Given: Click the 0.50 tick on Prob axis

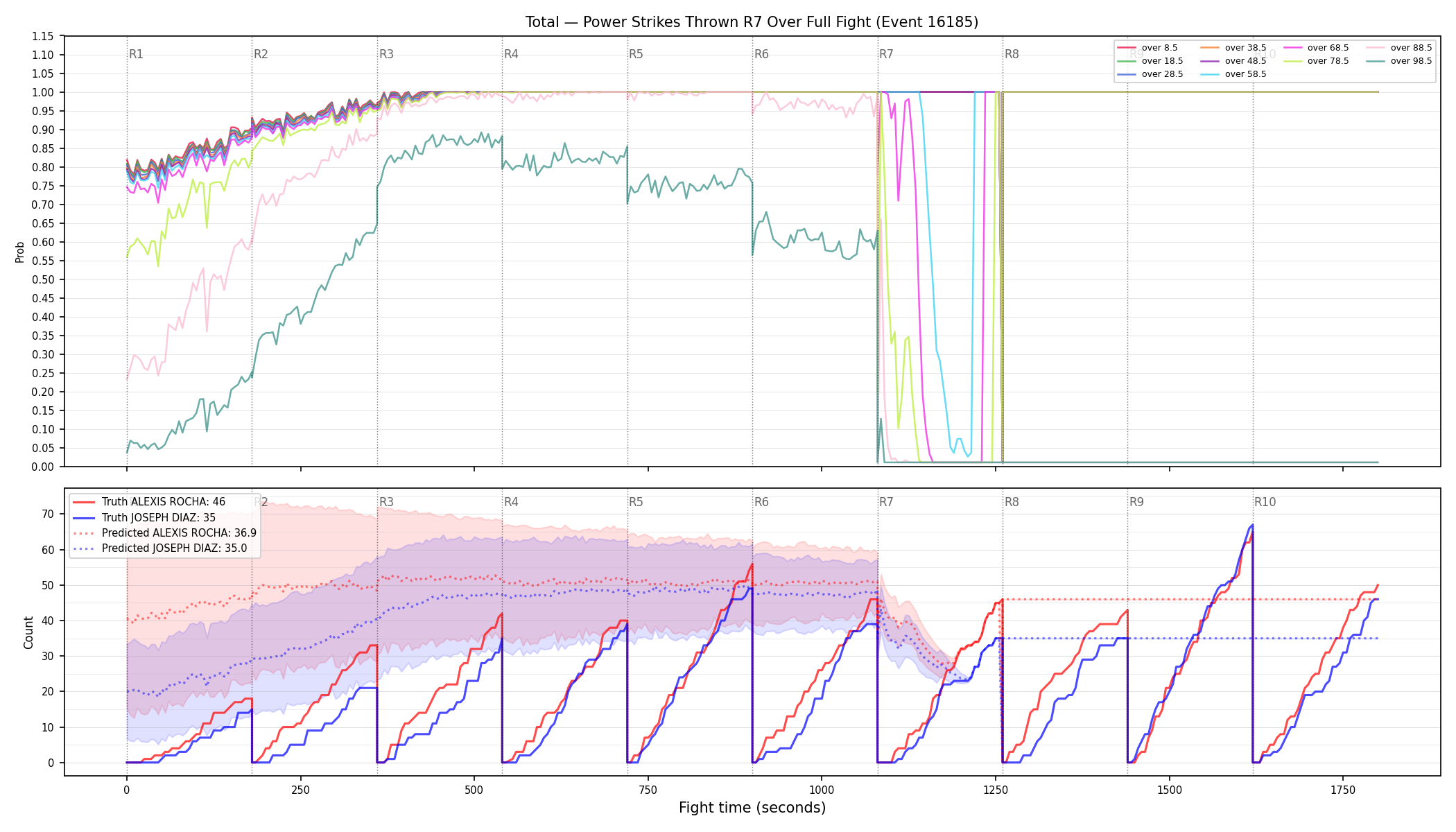Looking at the screenshot, I should [x=42, y=279].
